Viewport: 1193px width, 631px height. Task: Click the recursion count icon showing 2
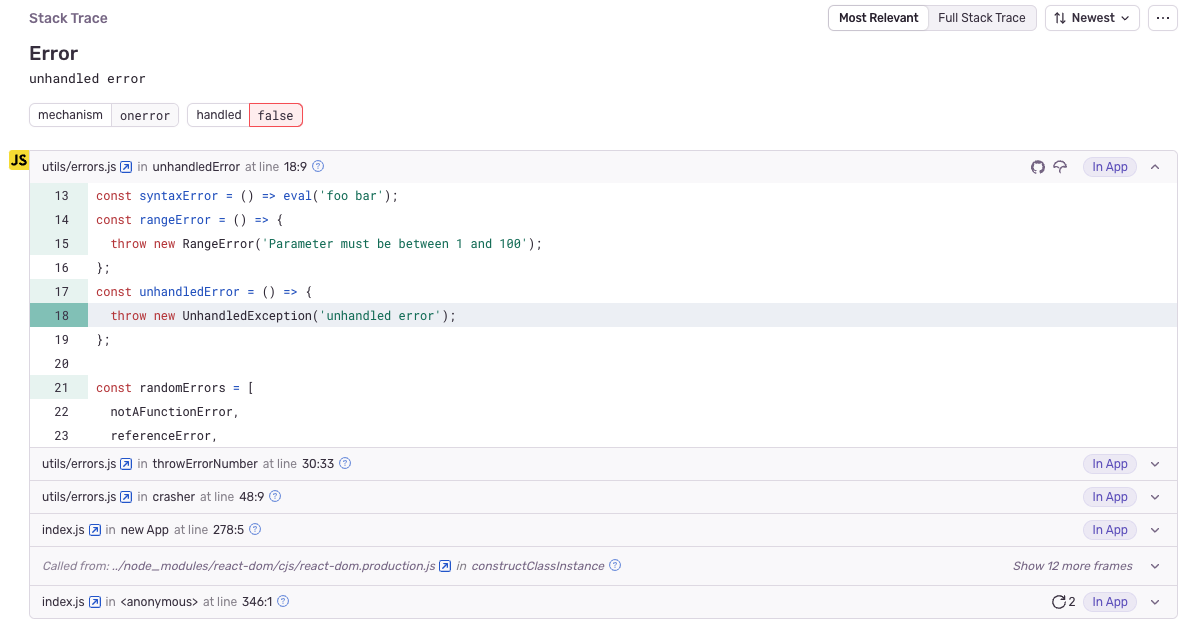coord(1062,601)
